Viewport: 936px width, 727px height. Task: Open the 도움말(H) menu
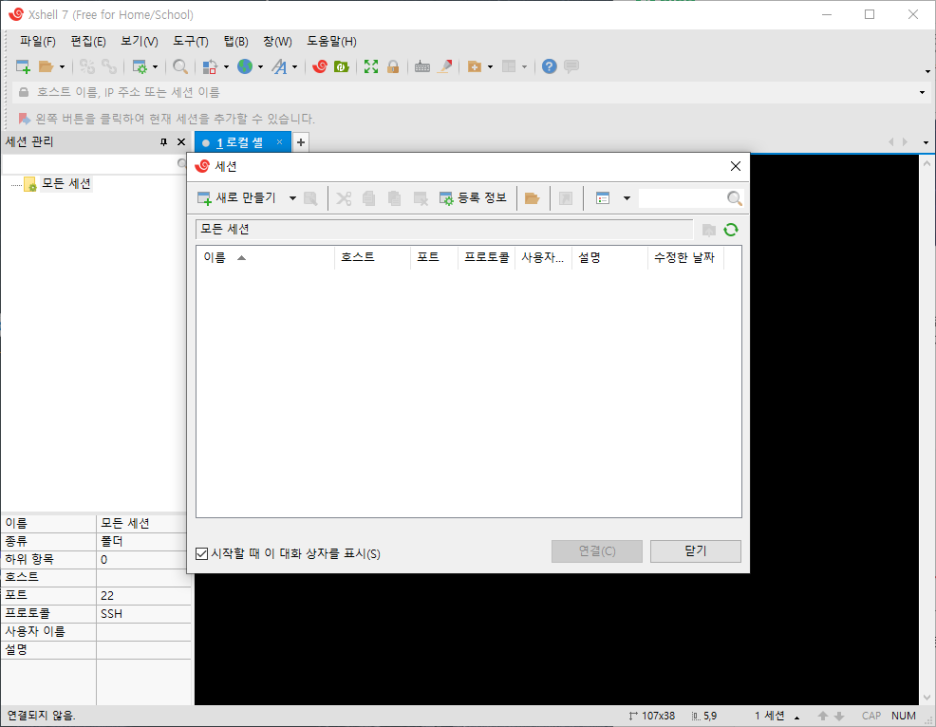[x=332, y=41]
